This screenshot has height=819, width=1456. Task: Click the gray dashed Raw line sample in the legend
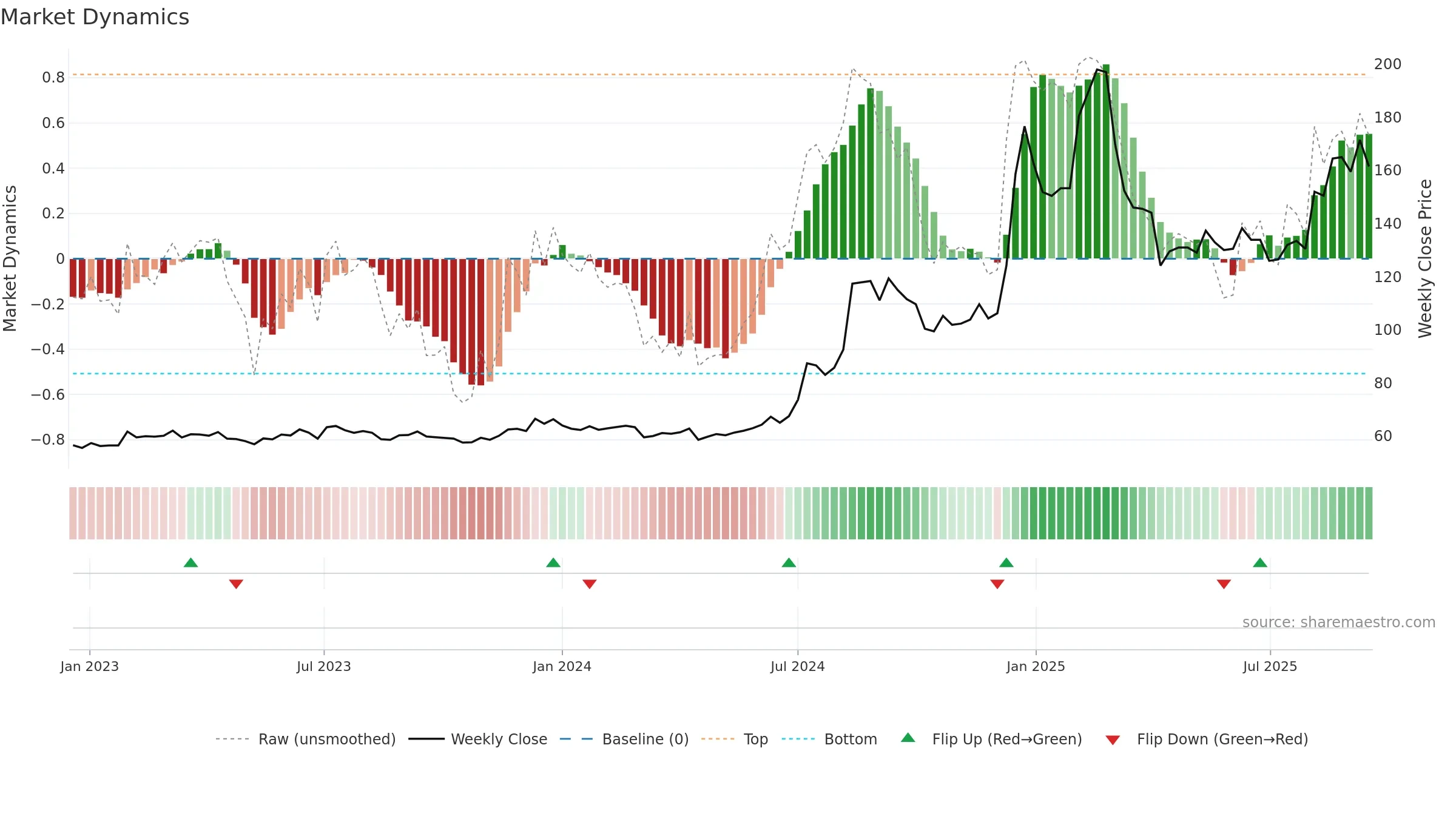point(232,739)
